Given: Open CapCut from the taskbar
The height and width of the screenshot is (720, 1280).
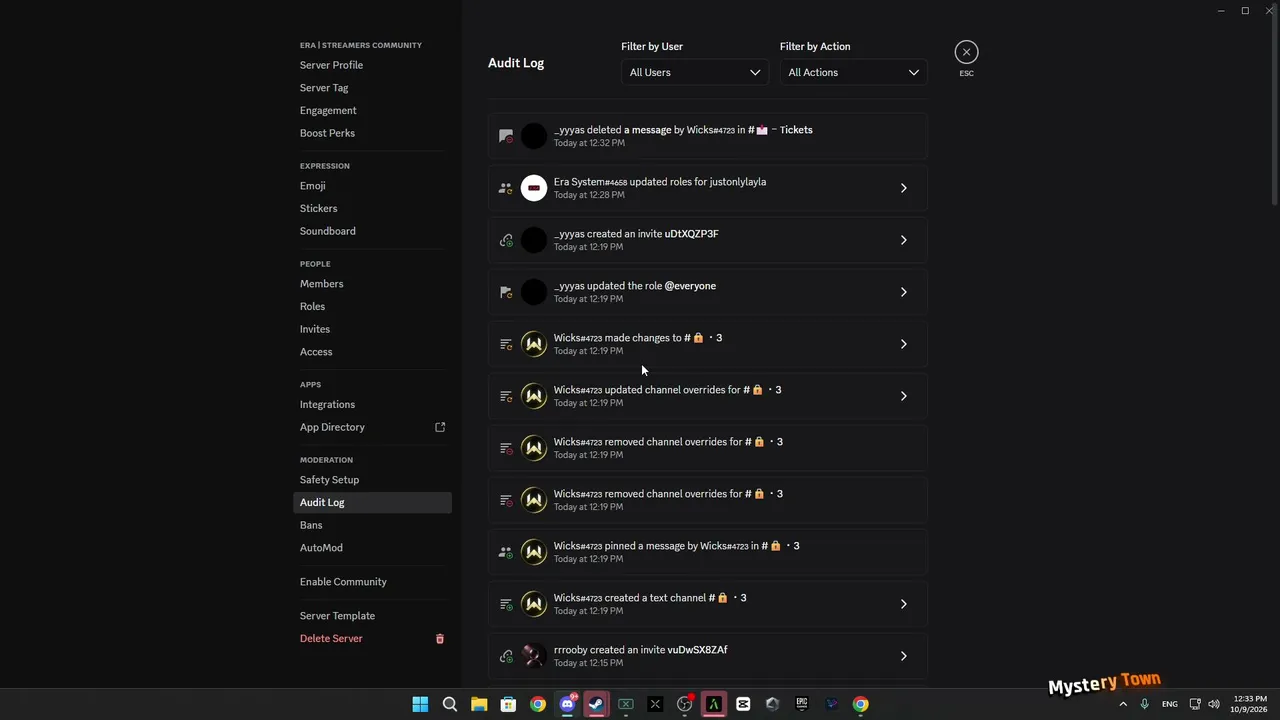Looking at the screenshot, I should [x=743, y=704].
